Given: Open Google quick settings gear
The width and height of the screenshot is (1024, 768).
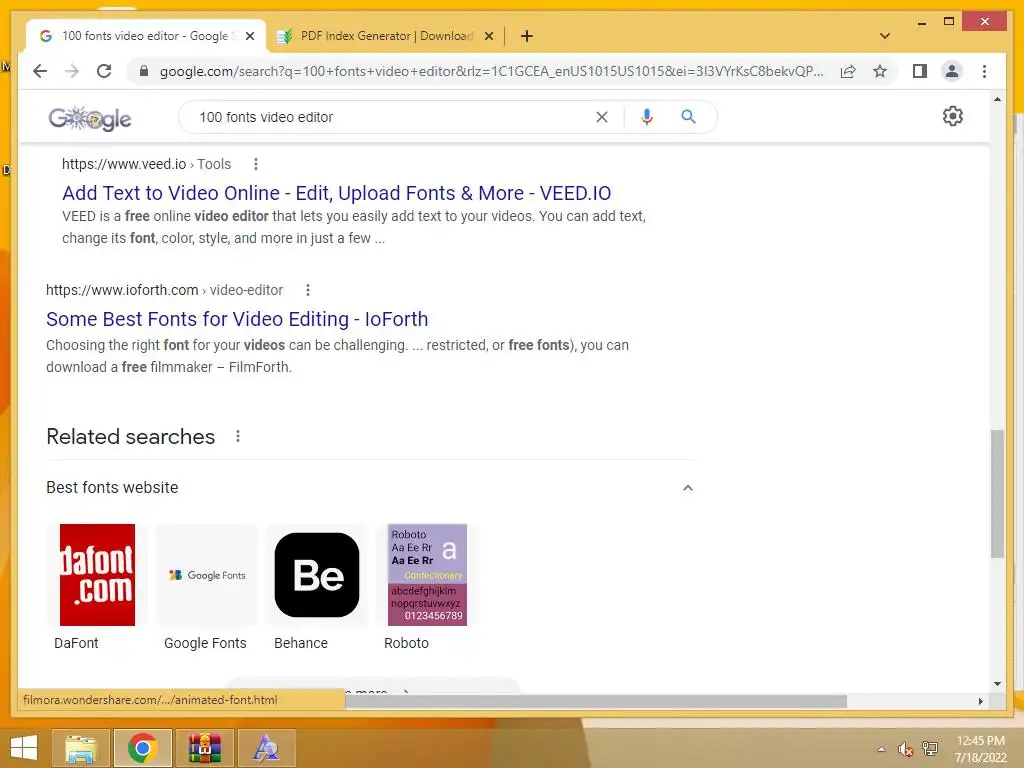Looking at the screenshot, I should (953, 116).
